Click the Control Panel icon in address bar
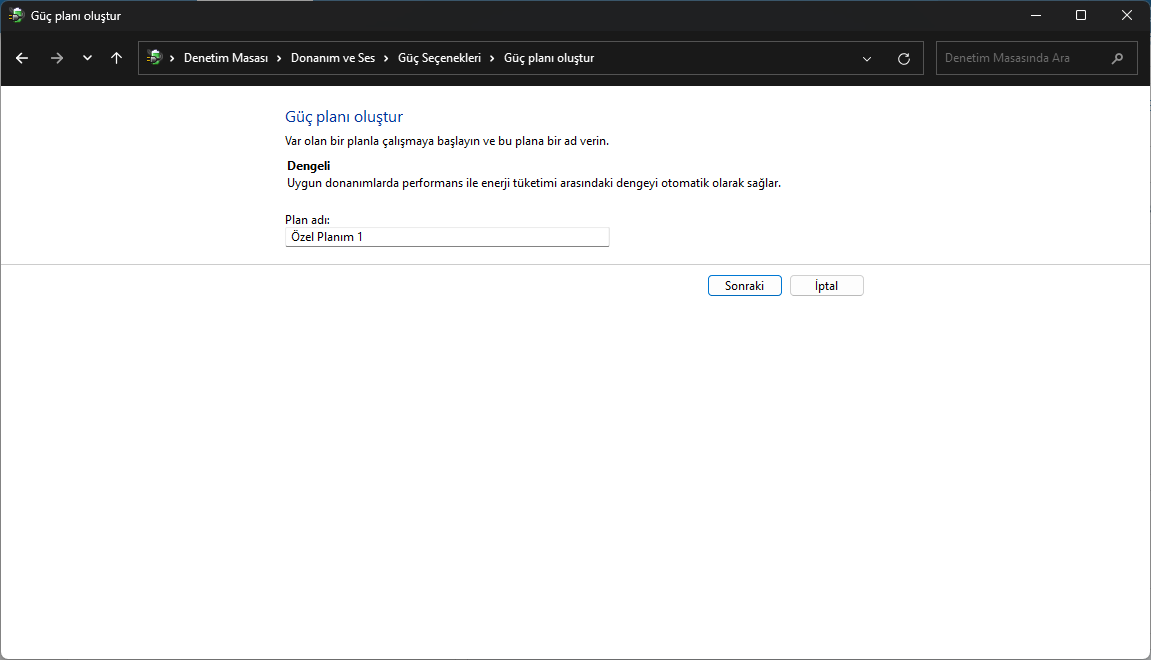The width and height of the screenshot is (1151, 660). tap(154, 57)
